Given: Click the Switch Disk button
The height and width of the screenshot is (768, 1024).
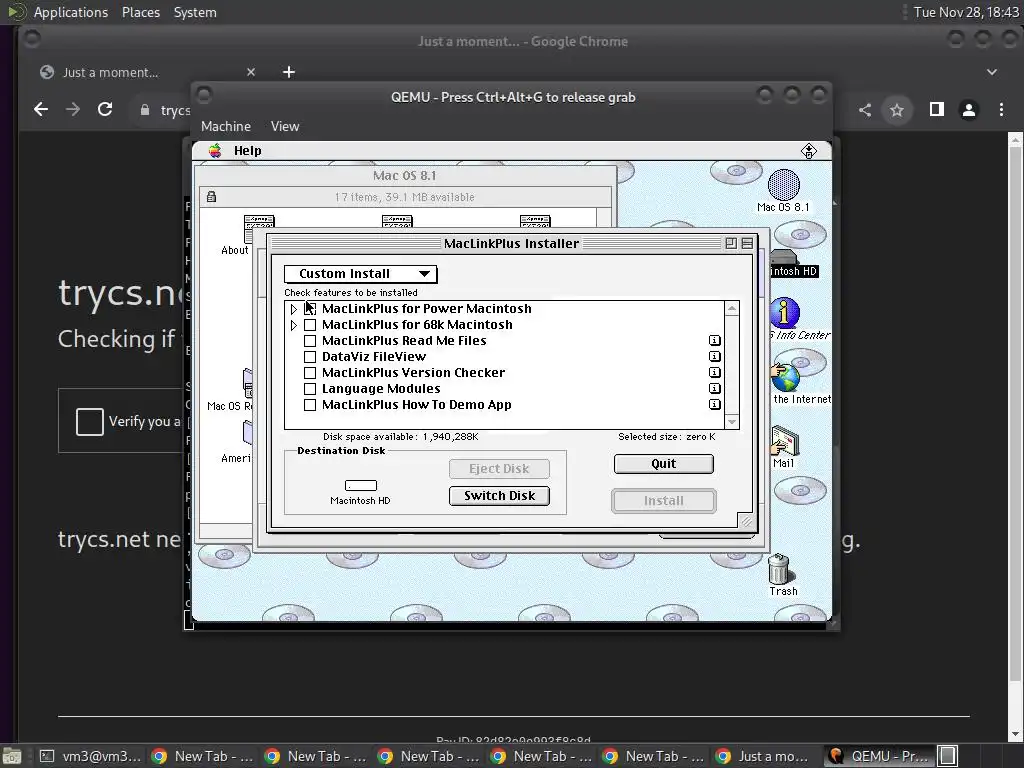Looking at the screenshot, I should (x=499, y=496).
